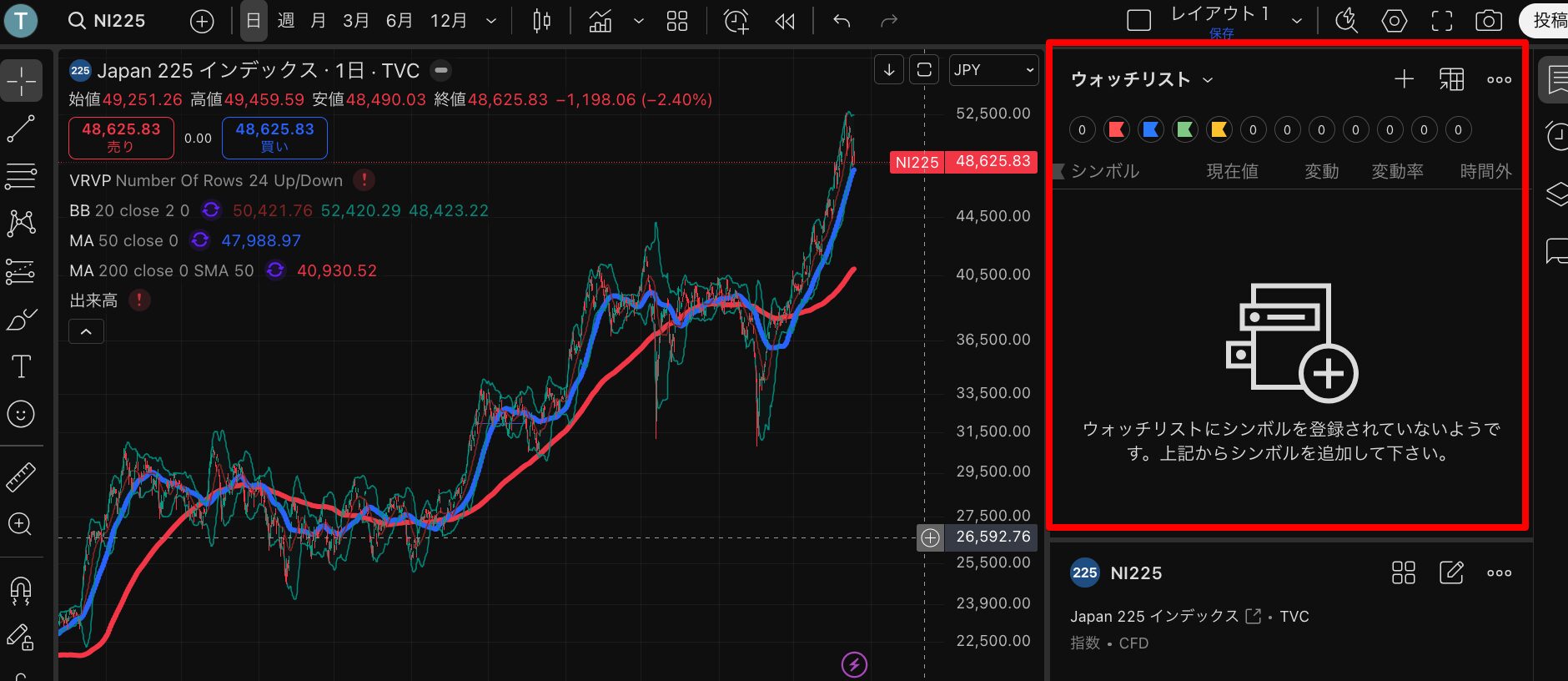Image resolution: width=1568 pixels, height=681 pixels.
Task: Open the JPY currency dropdown
Action: point(993,70)
